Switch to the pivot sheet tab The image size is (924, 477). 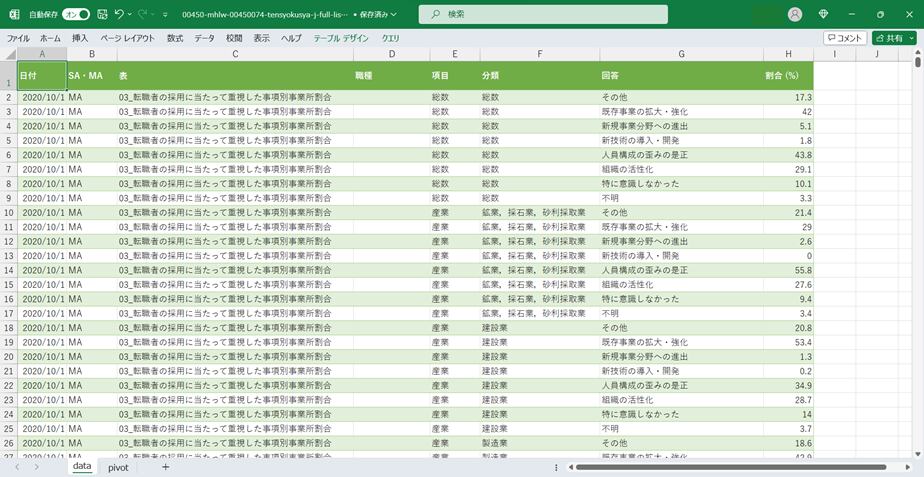pos(118,467)
